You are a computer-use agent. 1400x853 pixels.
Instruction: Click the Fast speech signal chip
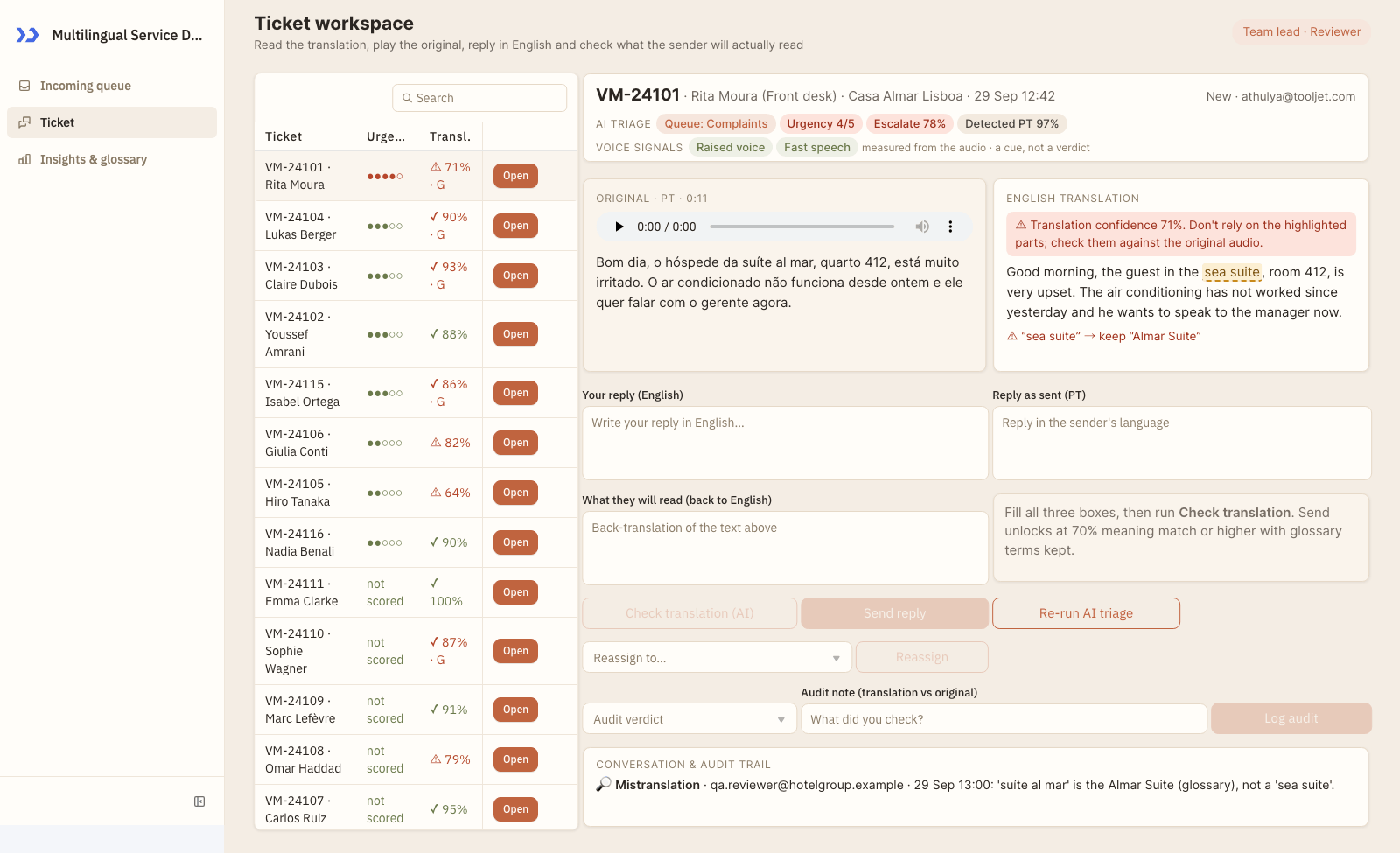coord(816,147)
